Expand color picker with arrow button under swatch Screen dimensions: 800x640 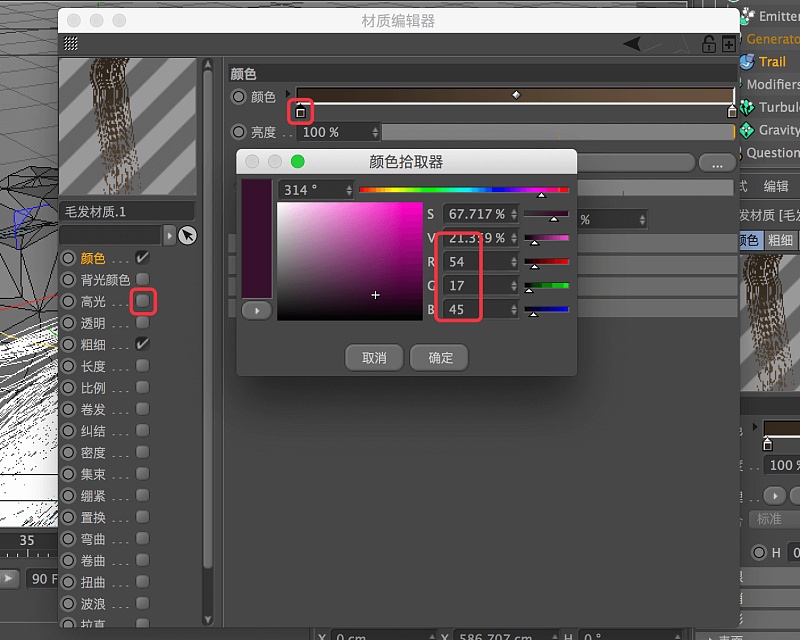tap(257, 310)
